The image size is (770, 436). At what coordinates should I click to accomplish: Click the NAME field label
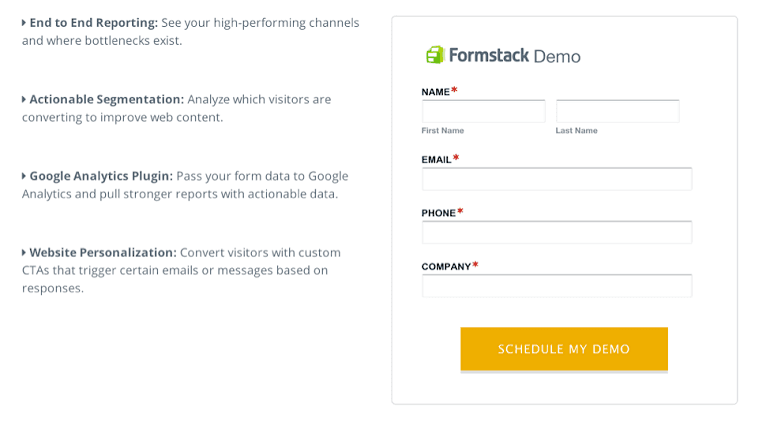436,92
